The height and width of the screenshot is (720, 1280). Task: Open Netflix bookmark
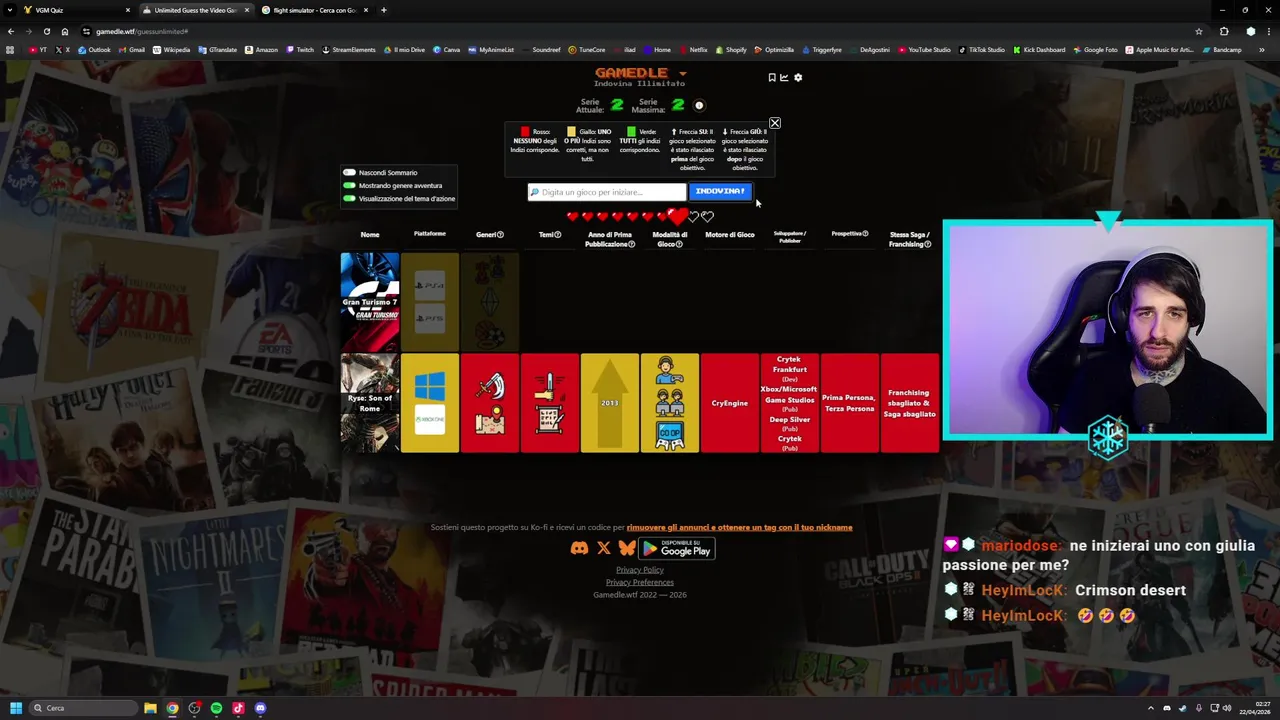tap(693, 50)
